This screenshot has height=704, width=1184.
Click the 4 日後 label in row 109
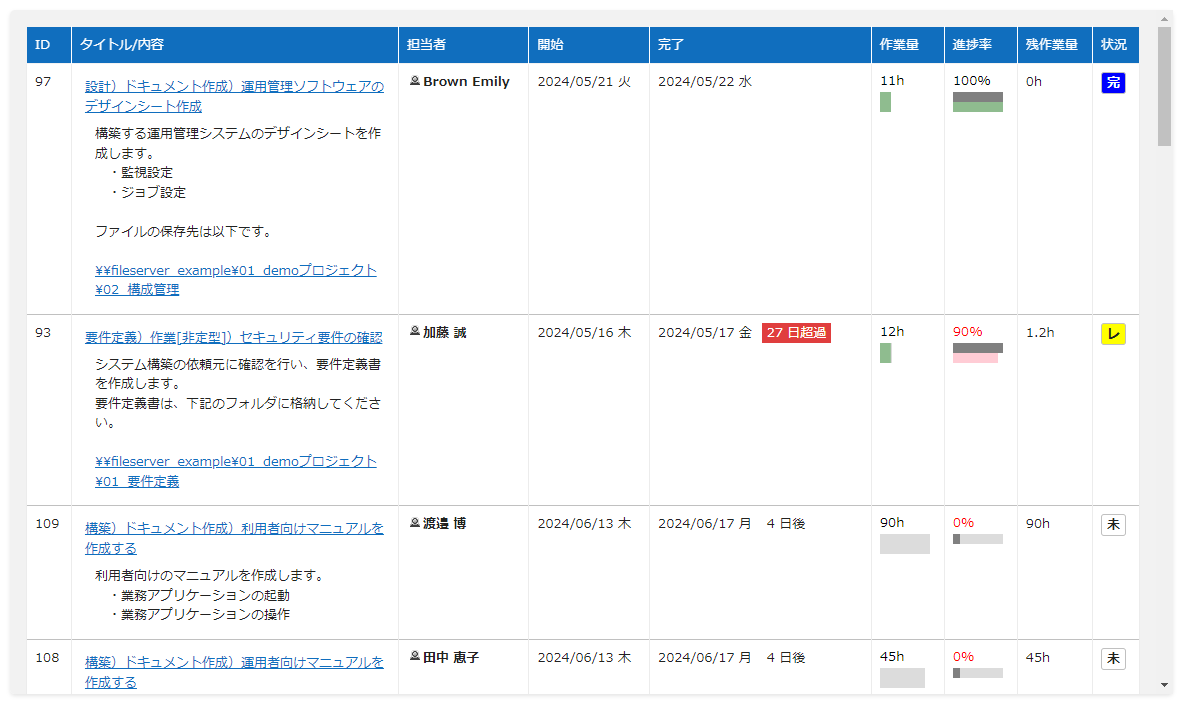(x=786, y=523)
